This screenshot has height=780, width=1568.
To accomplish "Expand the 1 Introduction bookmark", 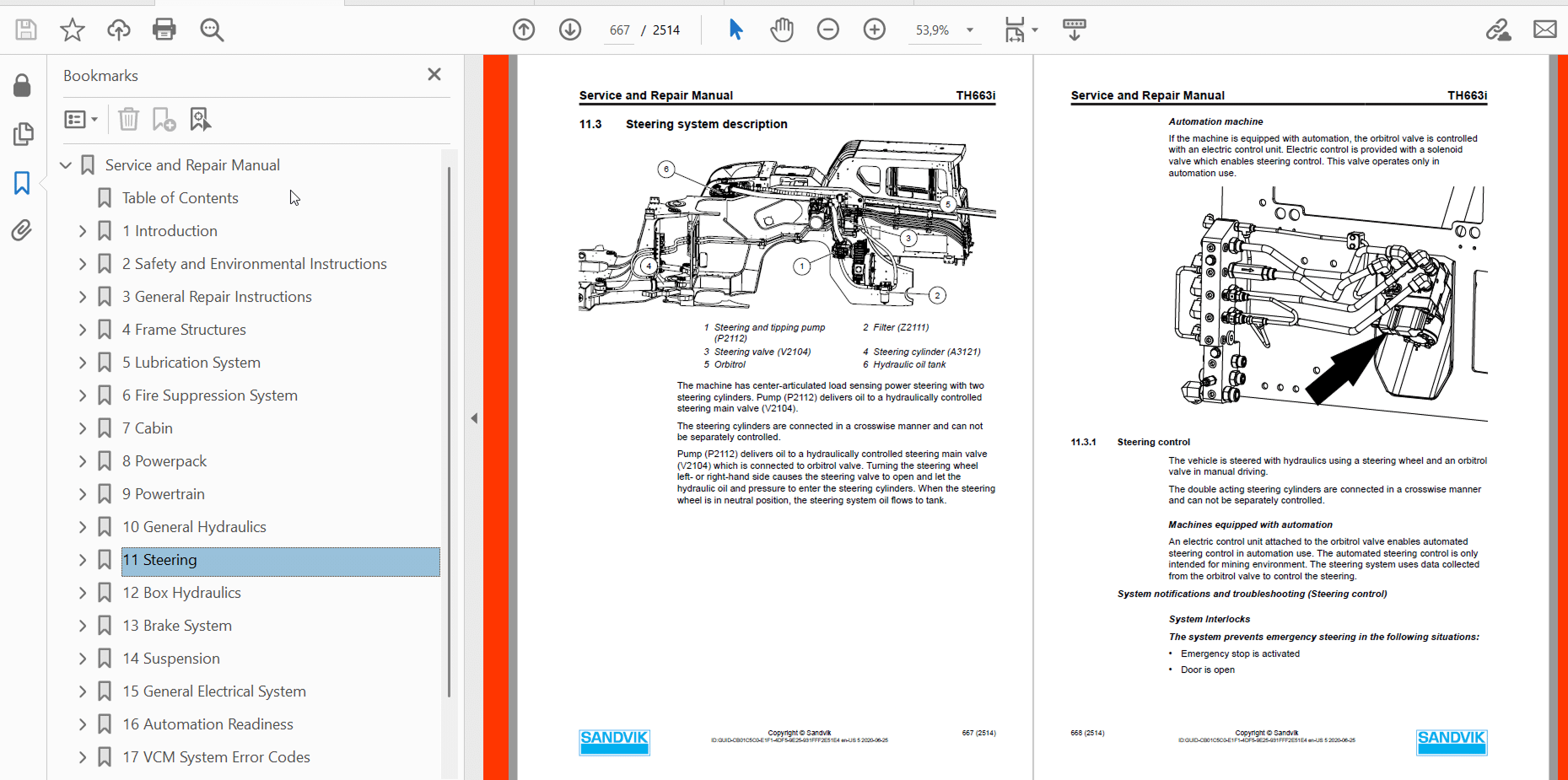I will pyautogui.click(x=83, y=231).
